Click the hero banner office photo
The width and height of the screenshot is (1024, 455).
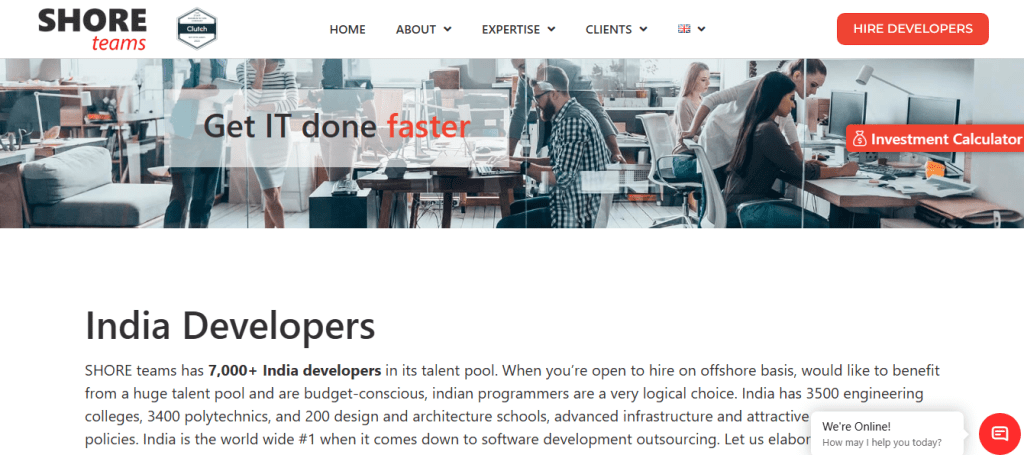(x=512, y=143)
